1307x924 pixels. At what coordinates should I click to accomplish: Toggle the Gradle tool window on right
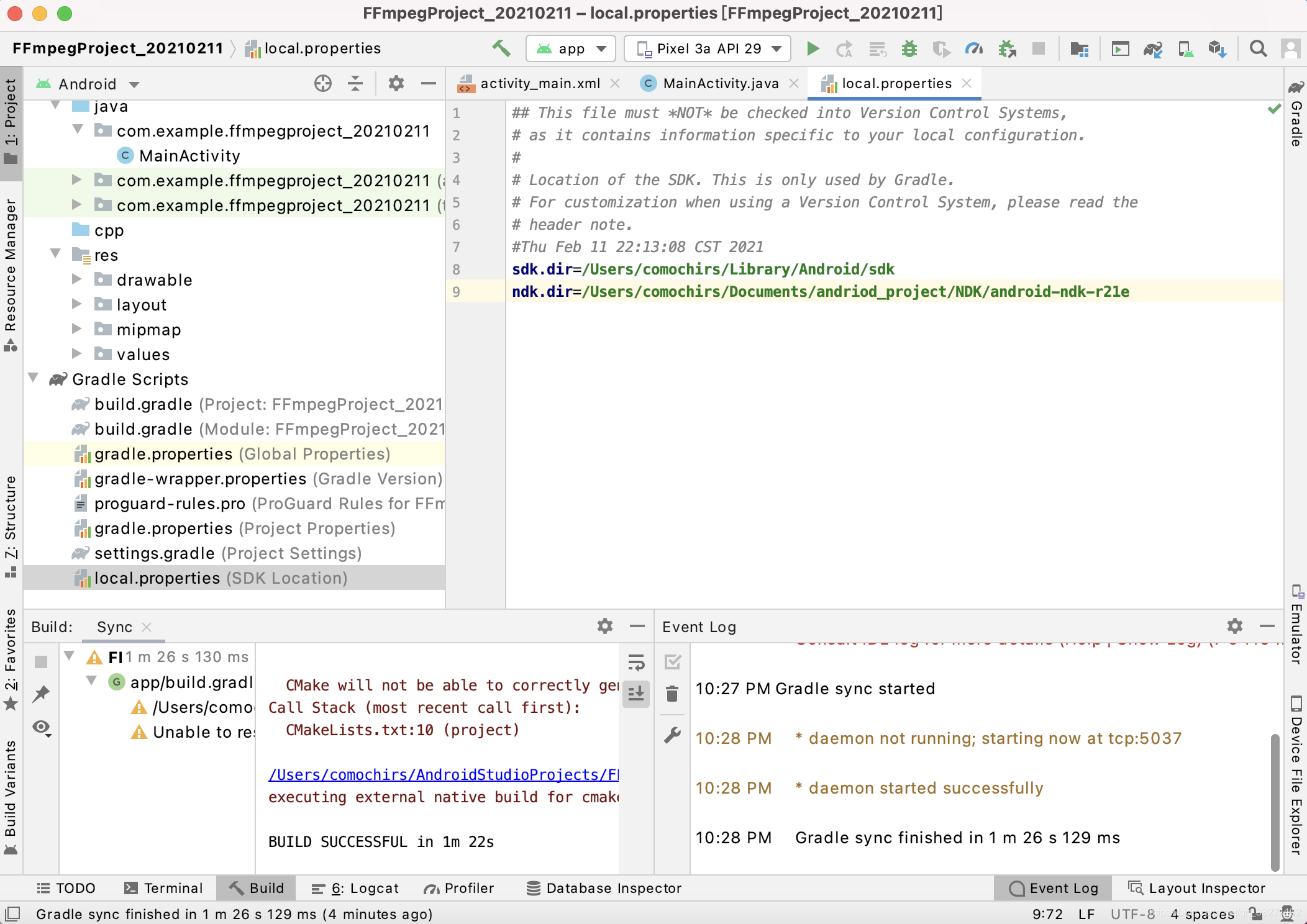(x=1296, y=113)
